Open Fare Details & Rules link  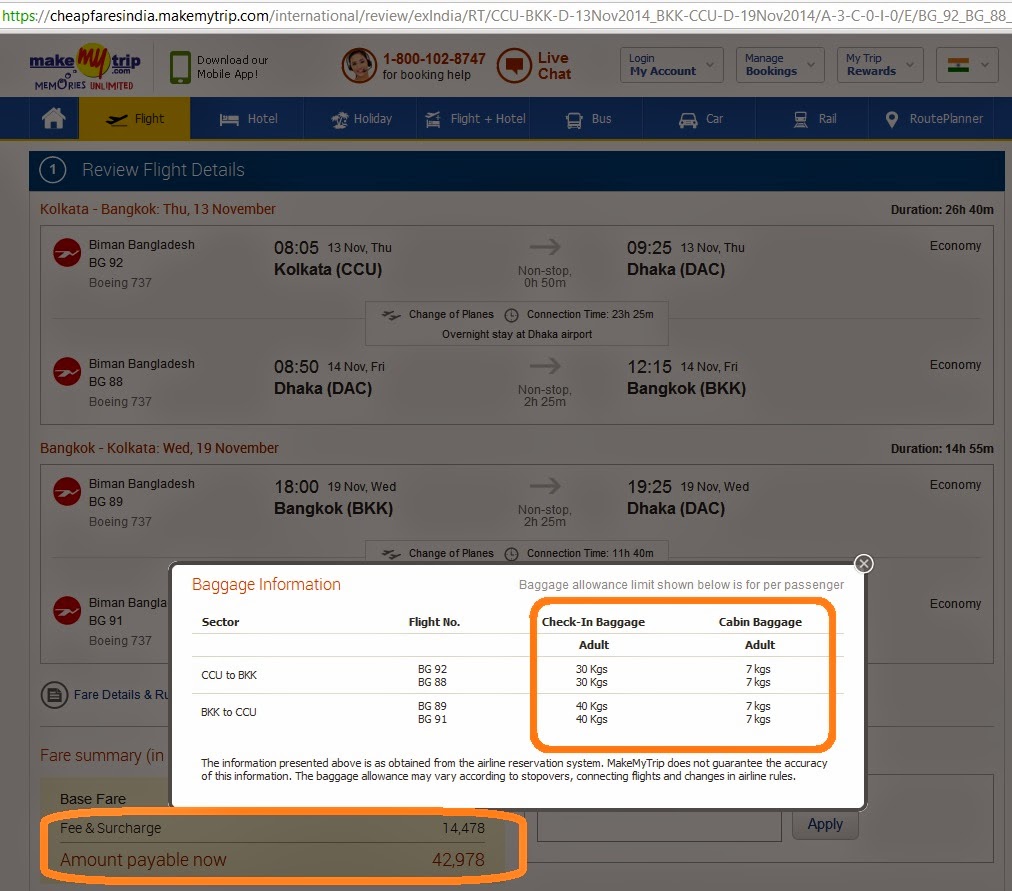121,695
